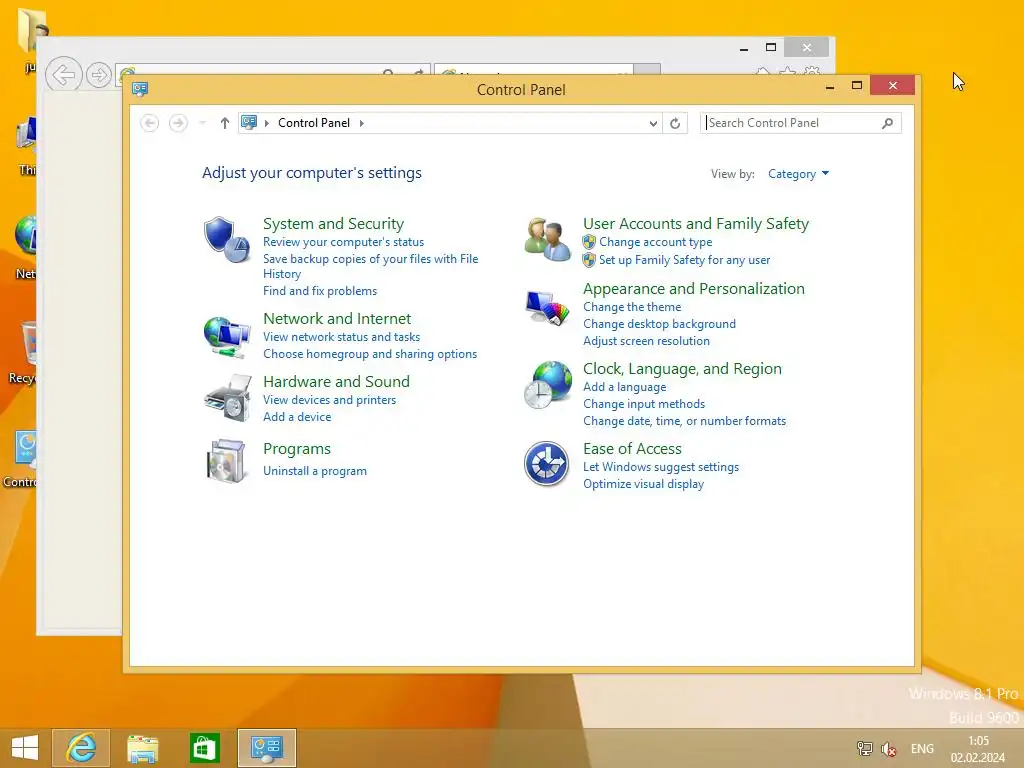The image size is (1024, 768).
Task: Click the shield icon beside Set up Family Safety
Action: pyautogui.click(x=589, y=259)
